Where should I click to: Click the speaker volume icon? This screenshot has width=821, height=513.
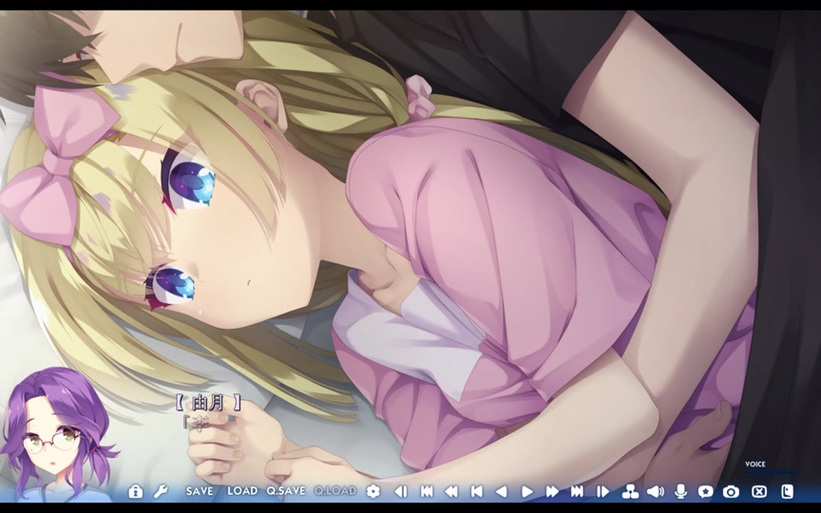[x=656, y=492]
